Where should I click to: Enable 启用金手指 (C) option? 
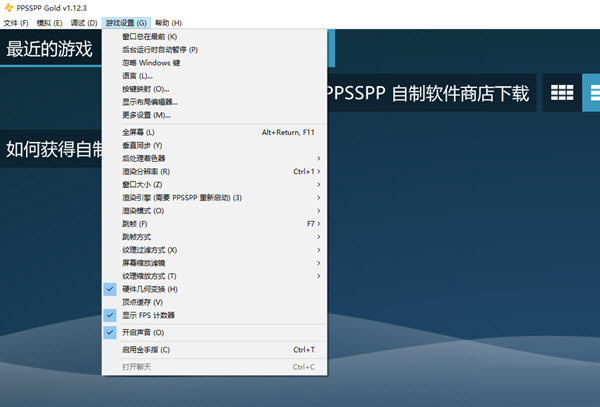pyautogui.click(x=146, y=350)
